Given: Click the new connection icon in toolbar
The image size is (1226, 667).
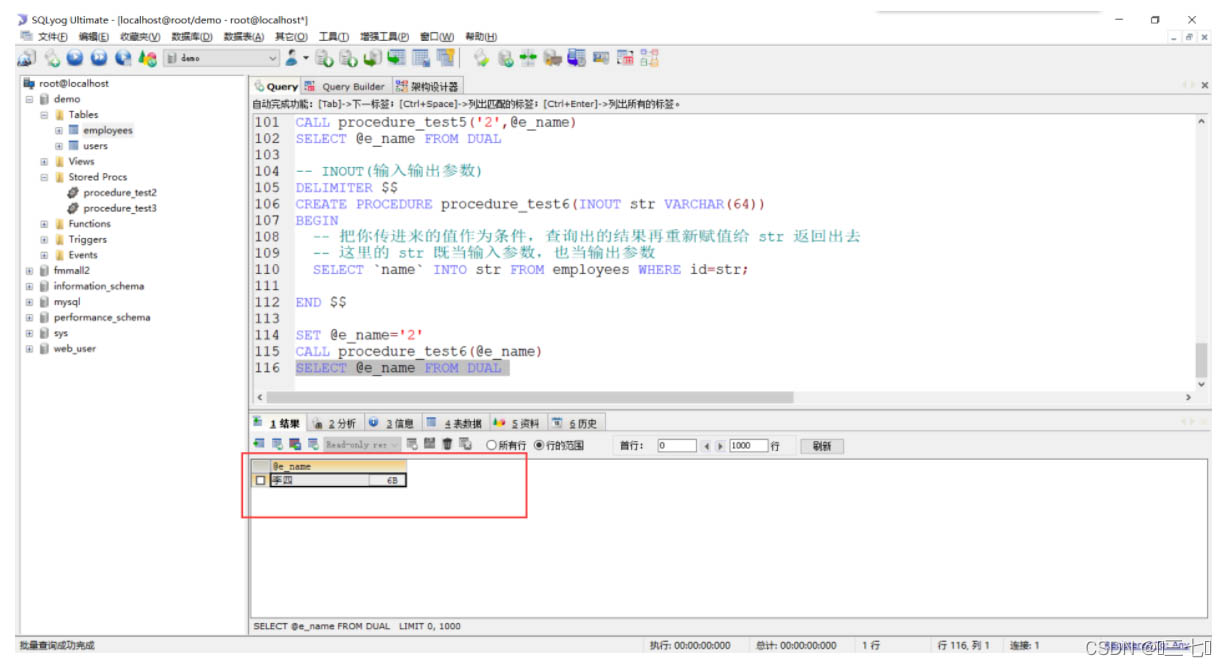Looking at the screenshot, I should (27, 59).
